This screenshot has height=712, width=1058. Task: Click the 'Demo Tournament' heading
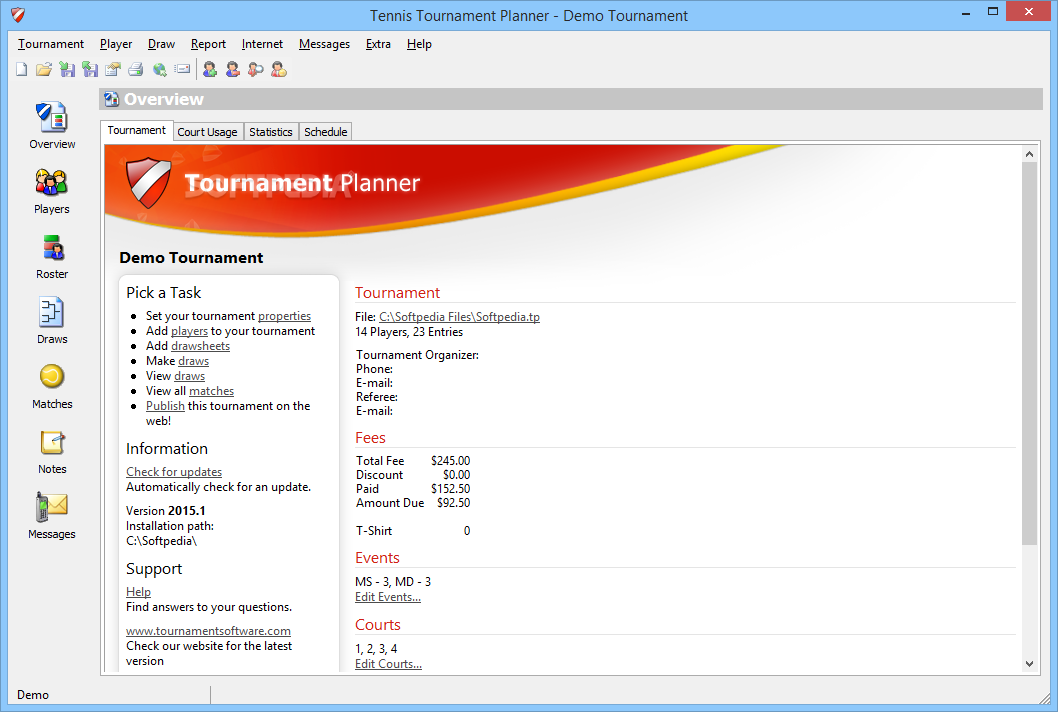(191, 258)
